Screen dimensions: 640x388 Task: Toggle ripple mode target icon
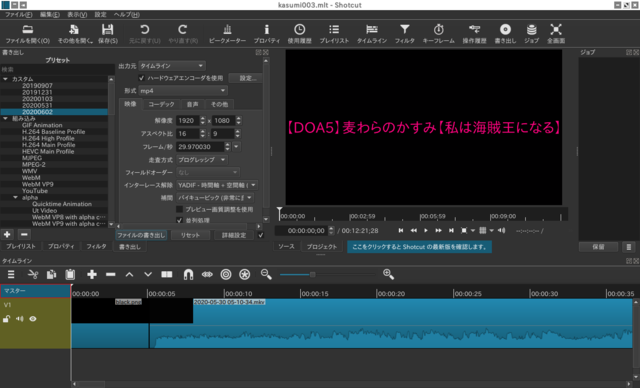coord(226,275)
